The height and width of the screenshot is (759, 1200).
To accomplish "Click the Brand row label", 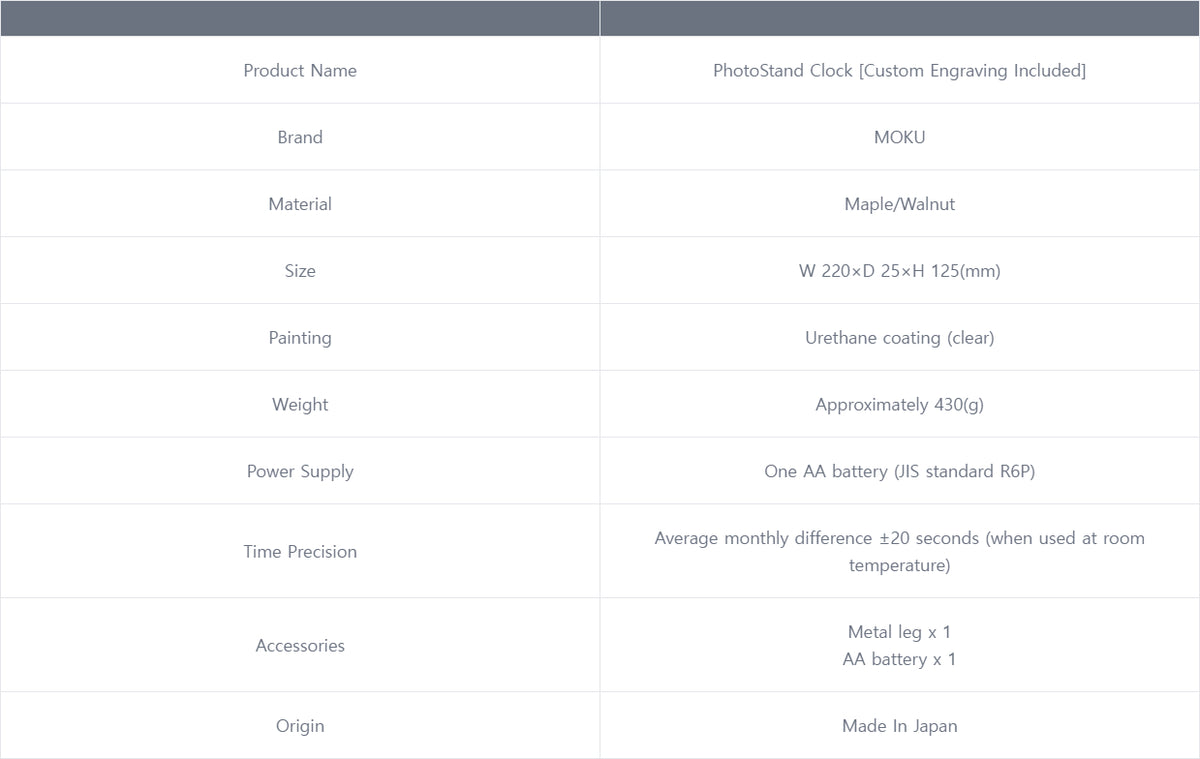I will pyautogui.click(x=300, y=137).
